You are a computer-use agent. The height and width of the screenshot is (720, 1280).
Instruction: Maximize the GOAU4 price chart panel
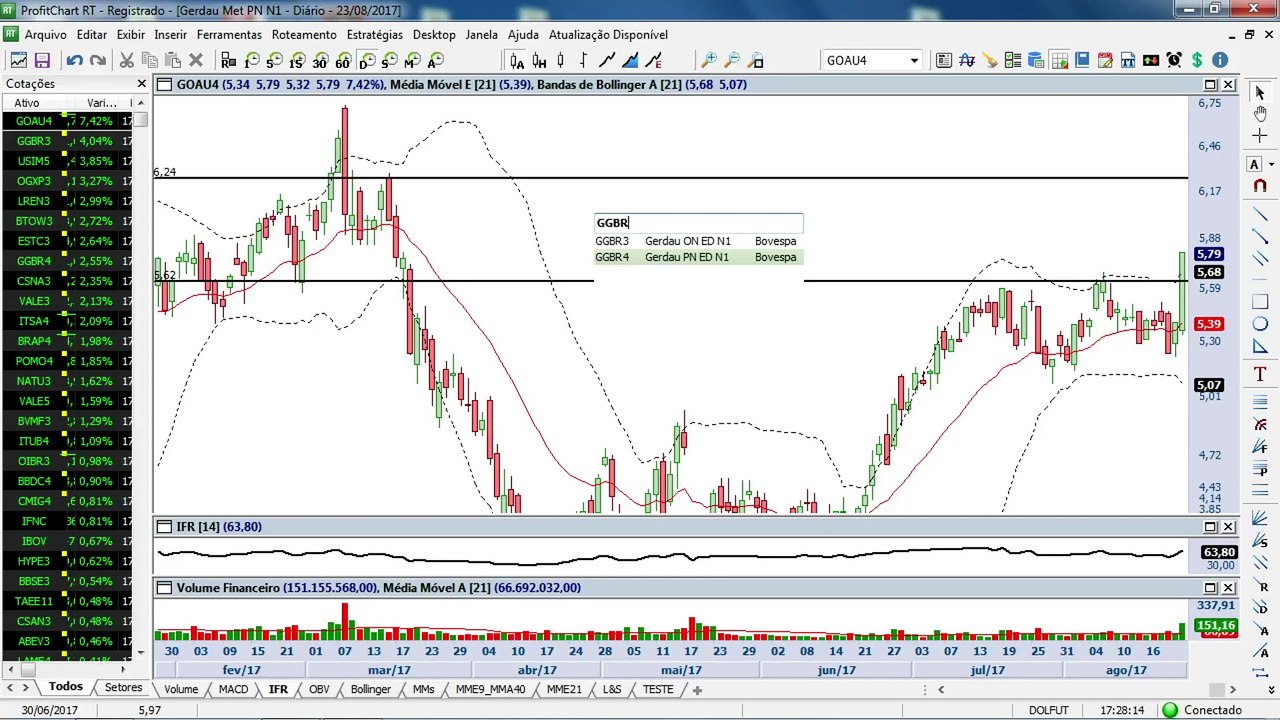click(x=1210, y=85)
